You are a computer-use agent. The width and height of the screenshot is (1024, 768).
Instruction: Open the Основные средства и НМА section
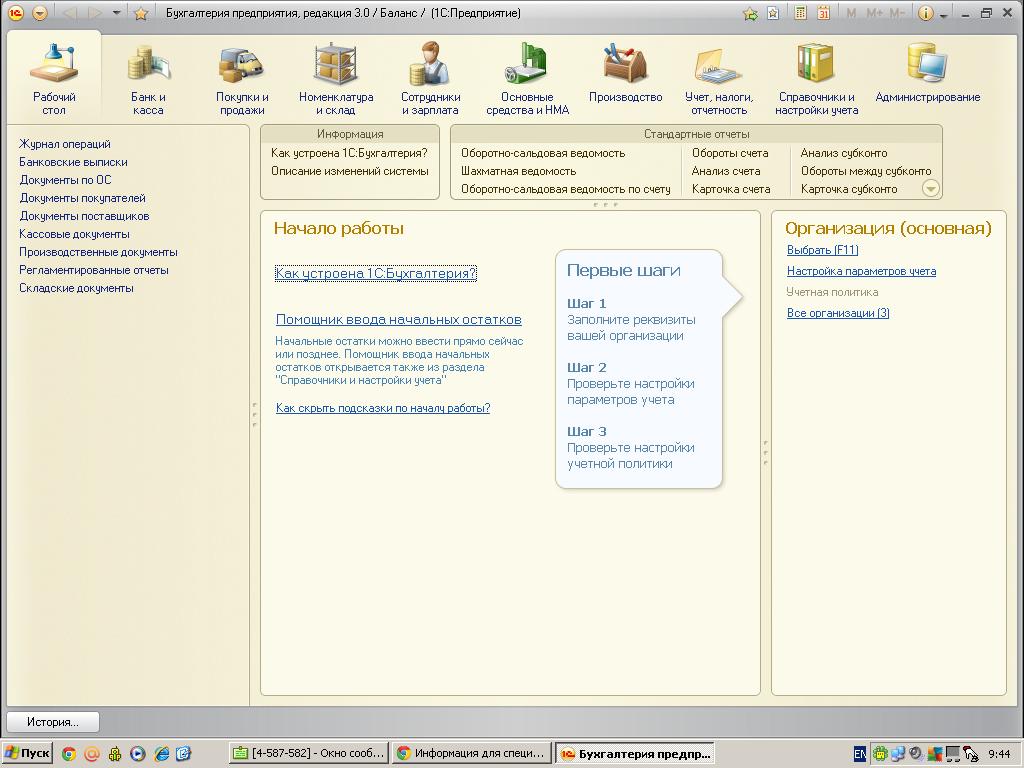coord(527,77)
